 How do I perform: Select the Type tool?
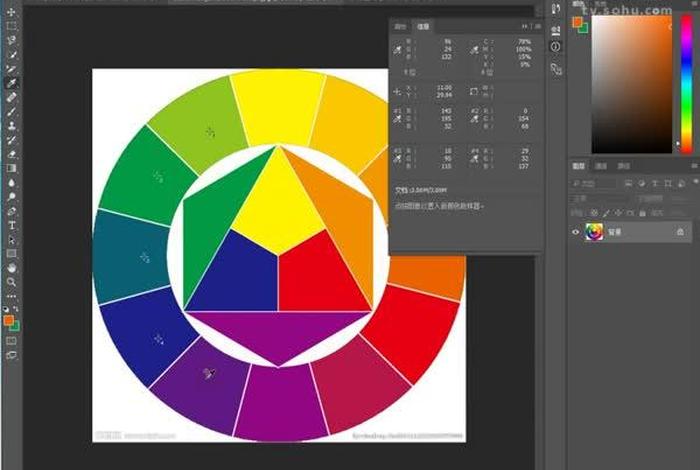[11, 225]
